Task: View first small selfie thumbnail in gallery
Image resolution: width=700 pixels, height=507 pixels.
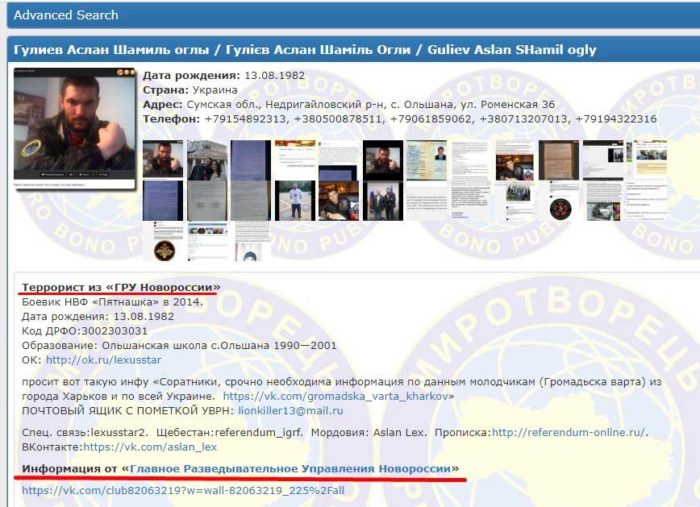Action: point(163,159)
